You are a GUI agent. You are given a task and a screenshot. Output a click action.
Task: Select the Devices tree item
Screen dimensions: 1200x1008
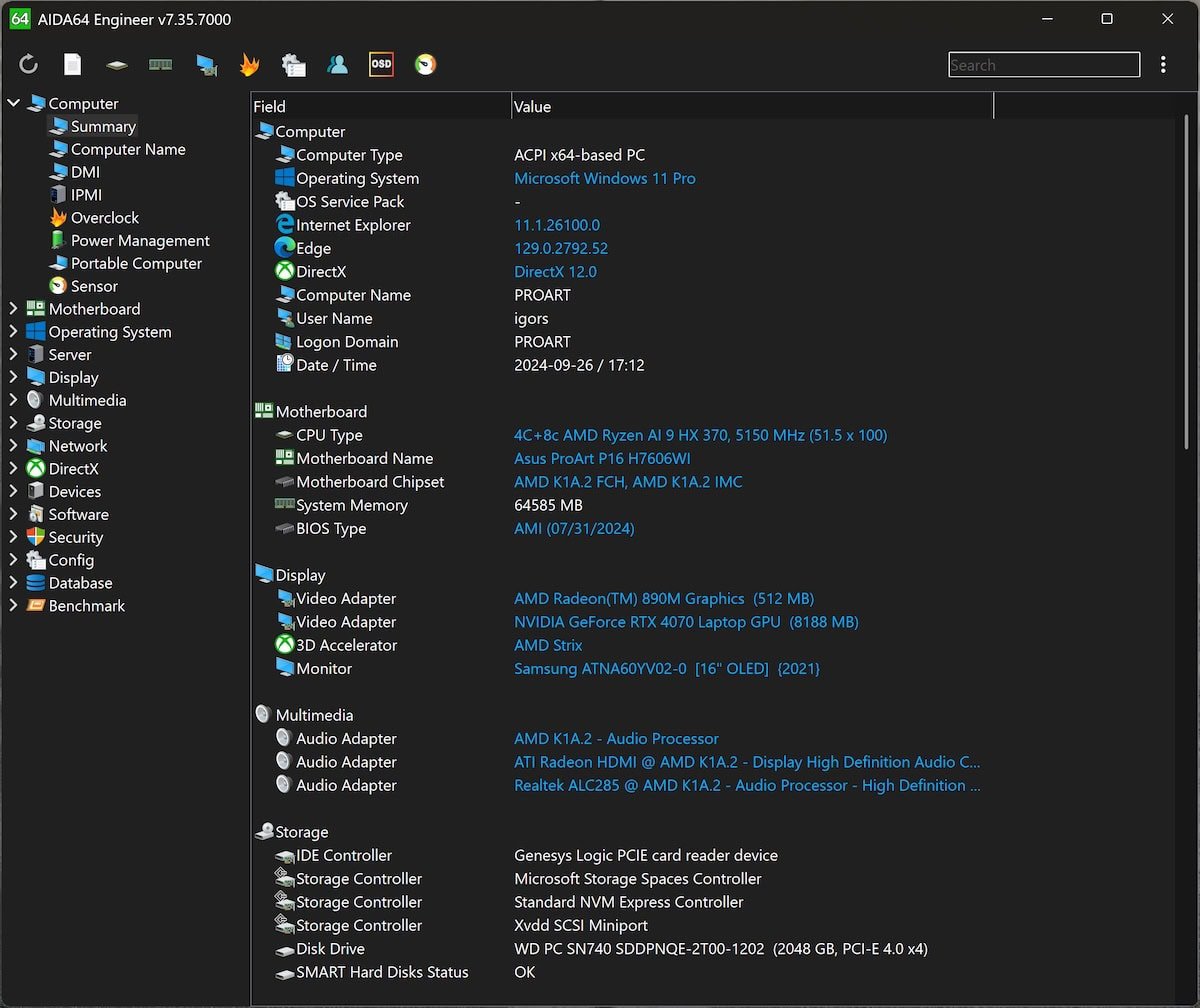(75, 491)
